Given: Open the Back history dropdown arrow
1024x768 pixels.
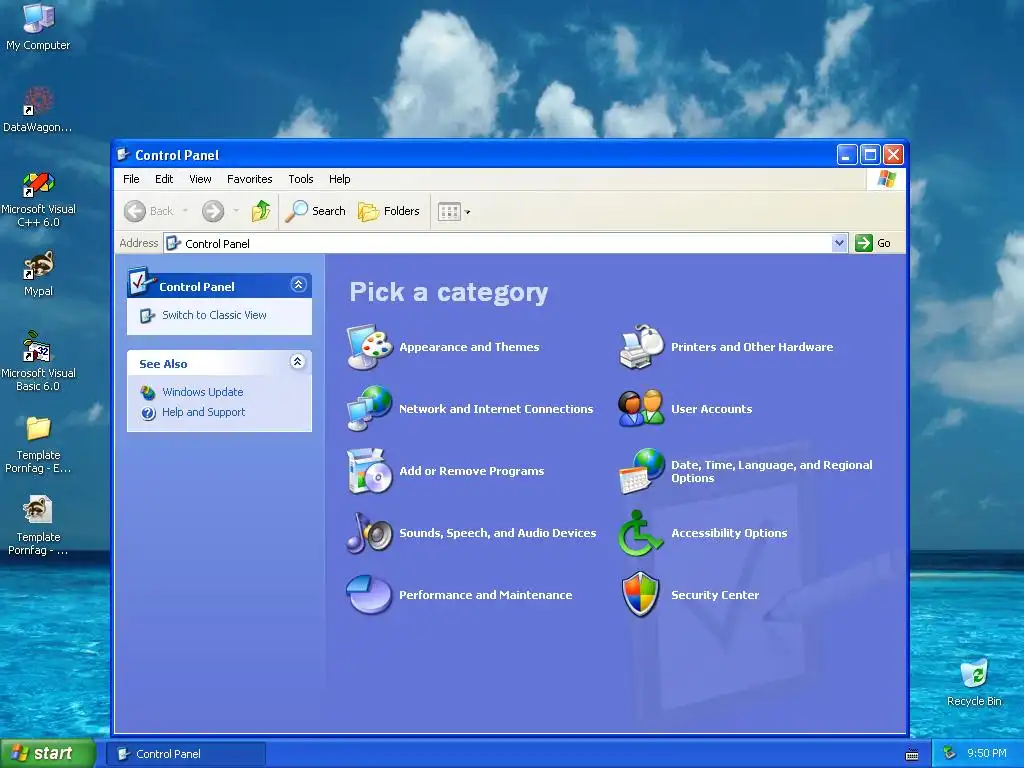Looking at the screenshot, I should click(x=185, y=211).
